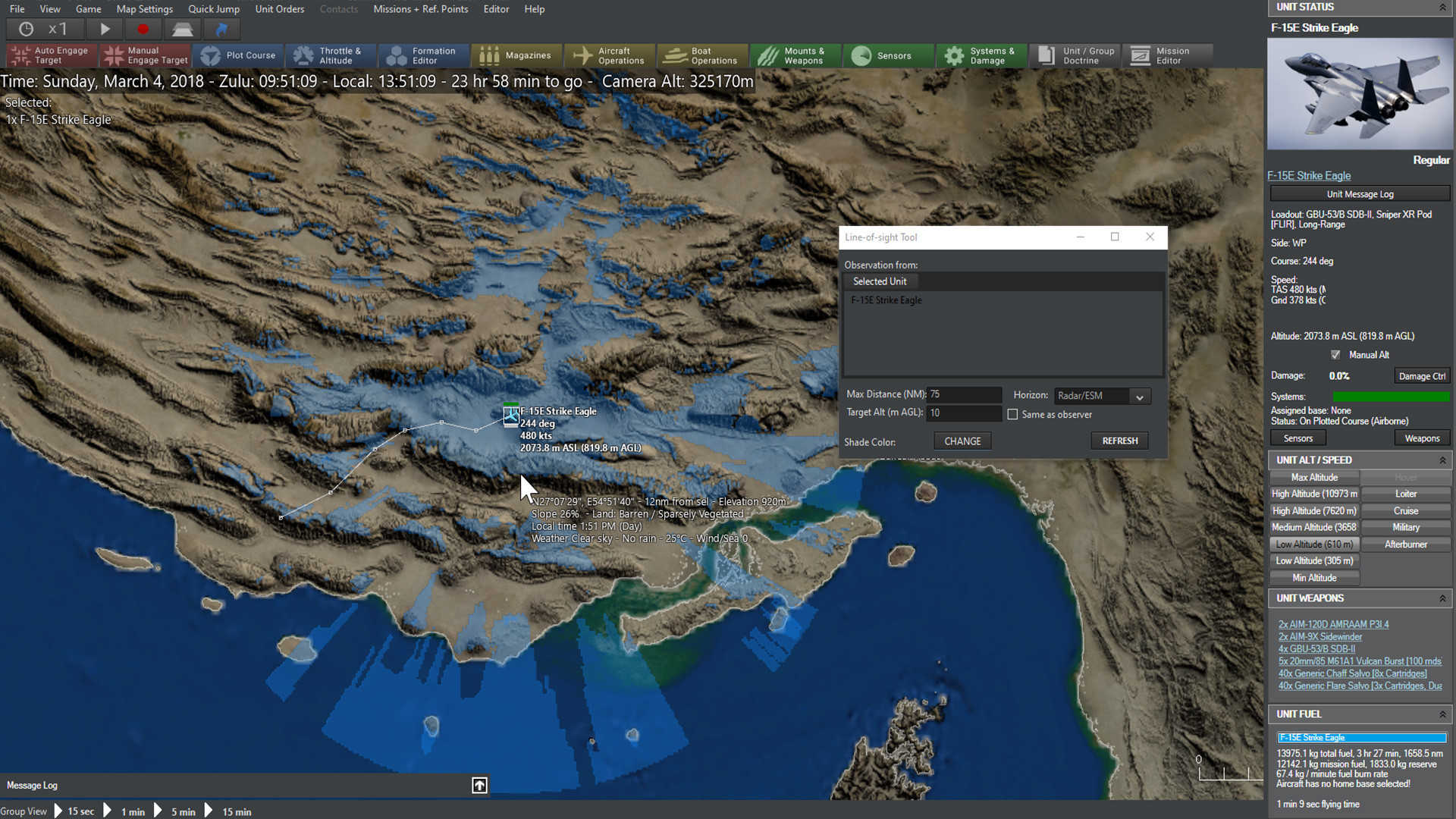
Task: Toggle Manual Alt checkbox
Action: point(1335,355)
